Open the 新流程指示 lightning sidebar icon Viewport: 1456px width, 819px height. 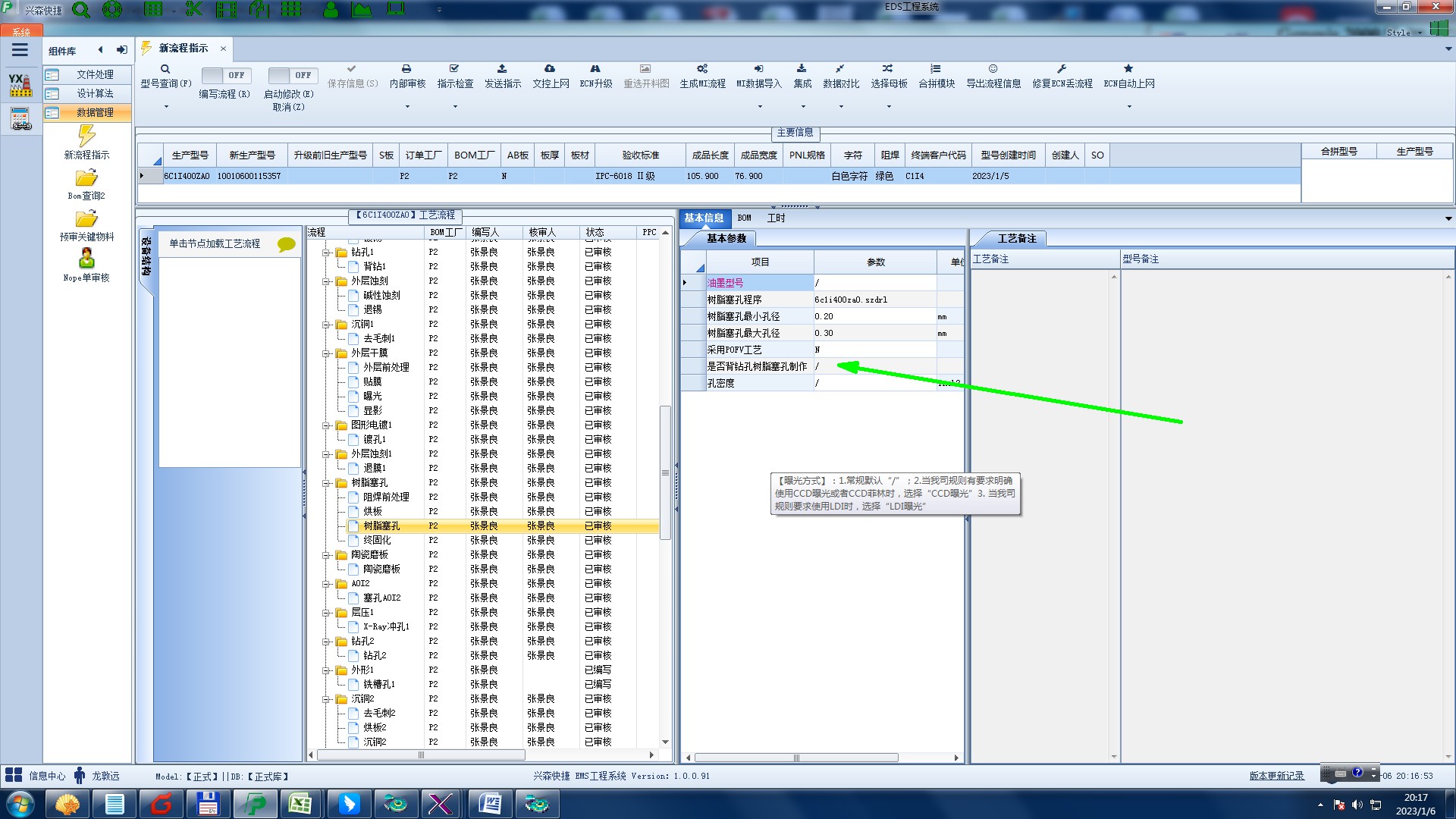click(x=86, y=136)
